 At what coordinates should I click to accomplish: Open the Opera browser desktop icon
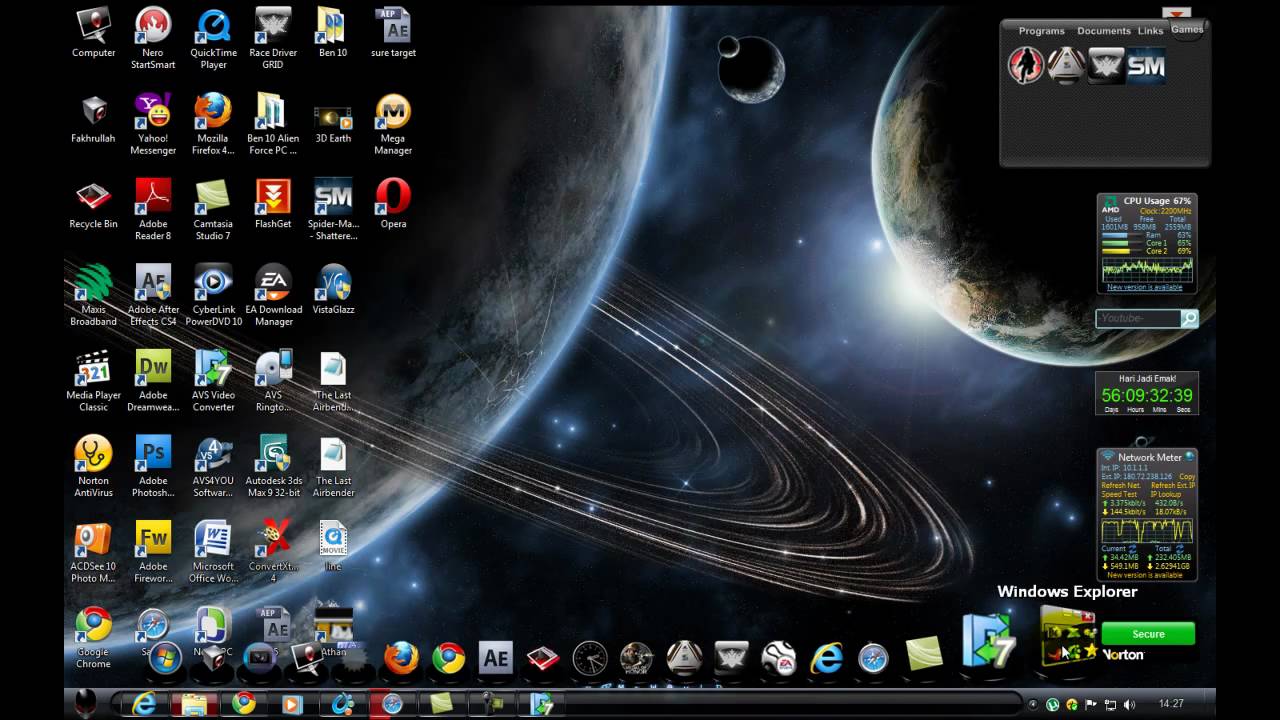pyautogui.click(x=393, y=205)
